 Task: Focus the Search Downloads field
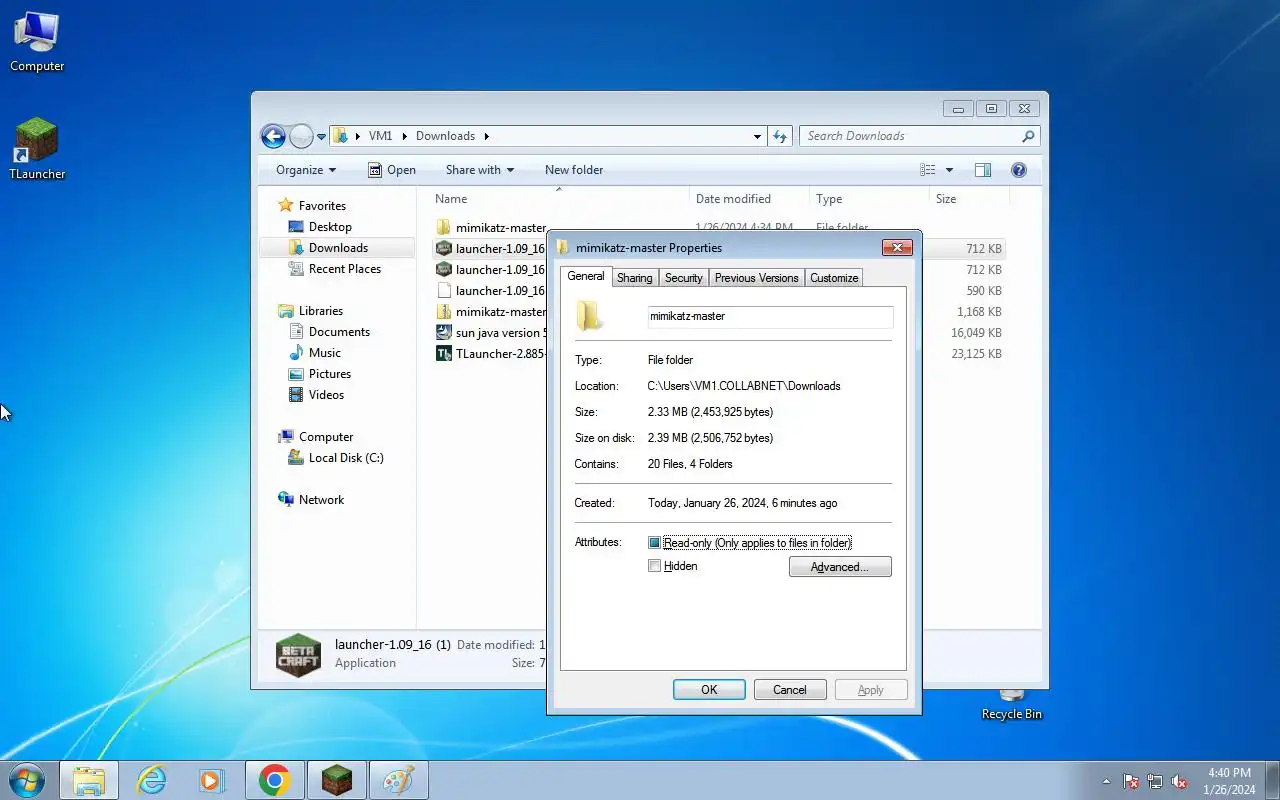(919, 136)
